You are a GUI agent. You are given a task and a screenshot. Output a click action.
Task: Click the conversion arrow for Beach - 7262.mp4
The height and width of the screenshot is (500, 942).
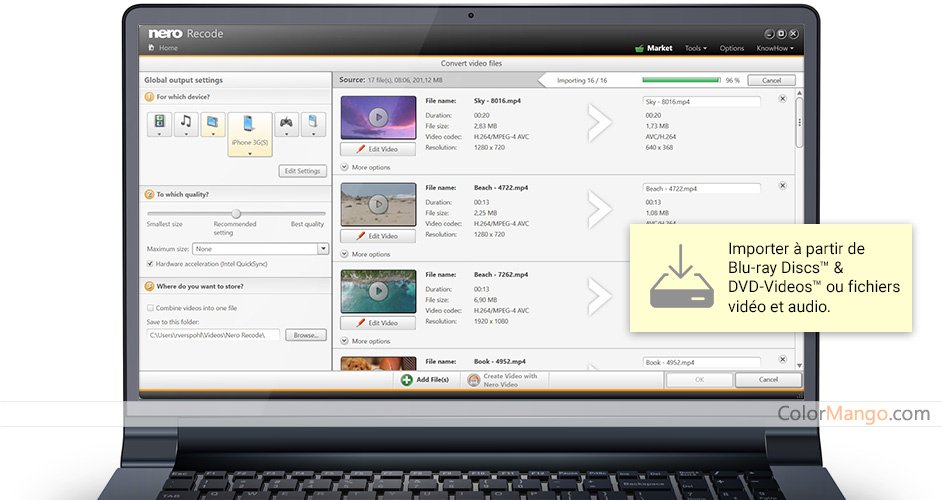tap(599, 296)
